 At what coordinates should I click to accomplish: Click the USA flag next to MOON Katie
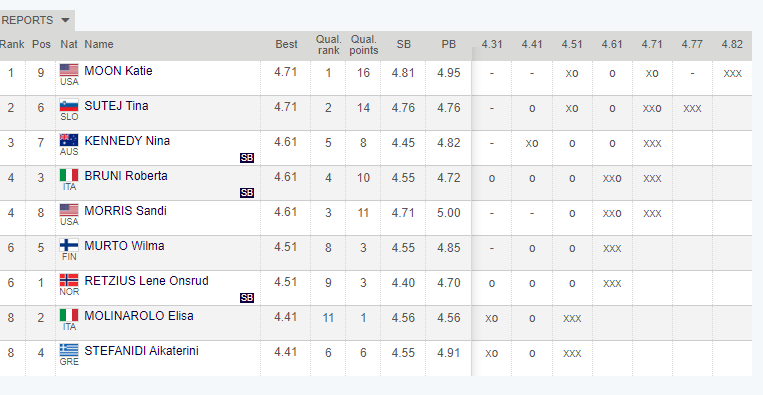click(69, 70)
